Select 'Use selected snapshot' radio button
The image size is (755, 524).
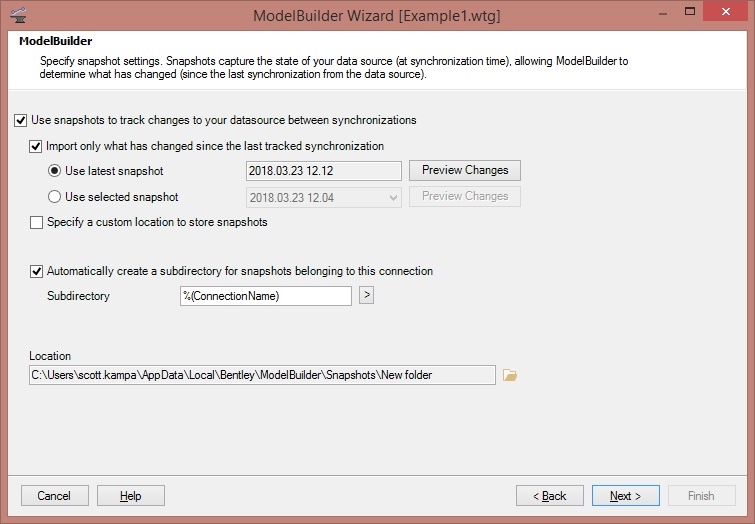pos(54,196)
